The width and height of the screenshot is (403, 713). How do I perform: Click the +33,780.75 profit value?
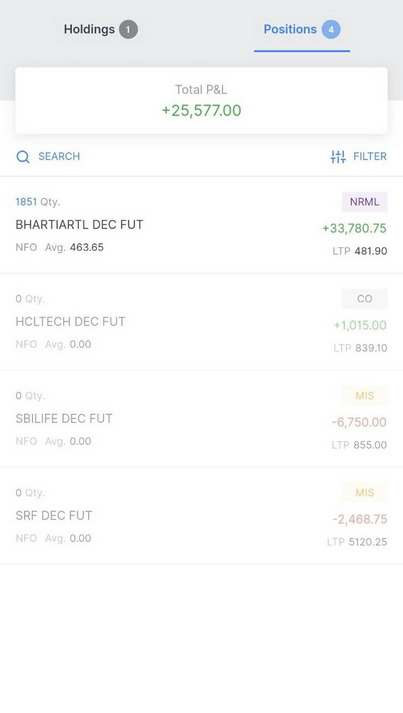(354, 228)
